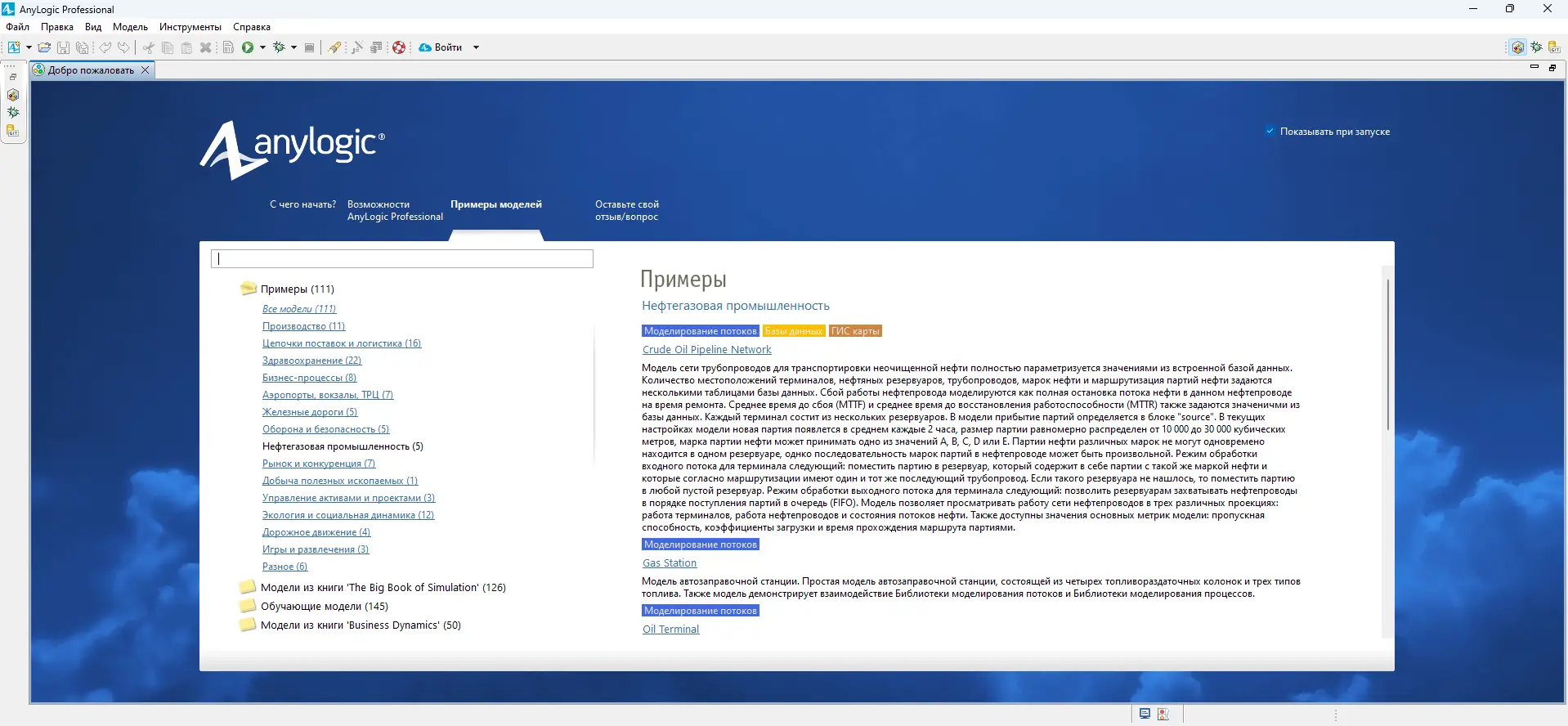The width and height of the screenshot is (1568, 726).
Task: Click the Open Model folder icon
Action: (x=45, y=47)
